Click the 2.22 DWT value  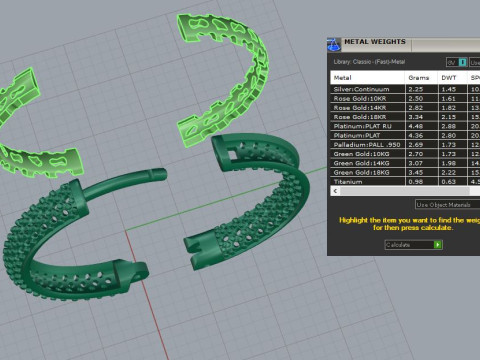click(449, 173)
